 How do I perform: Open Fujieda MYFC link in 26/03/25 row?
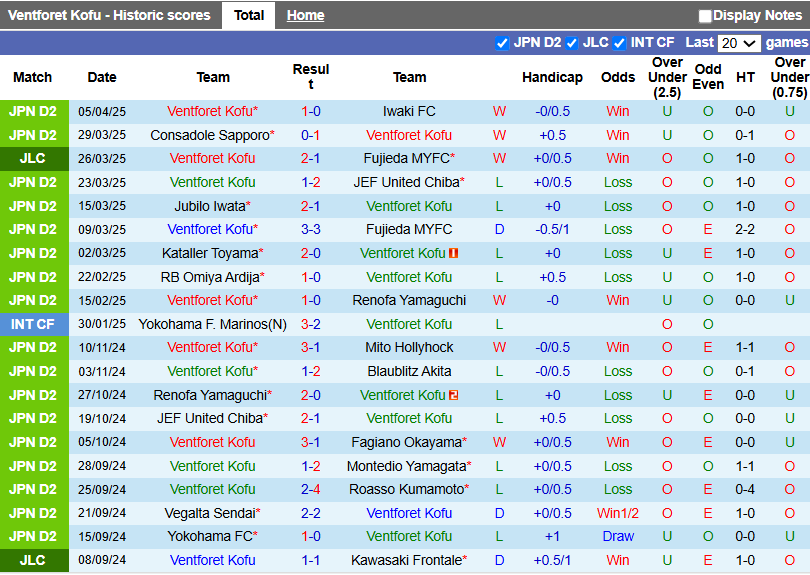(409, 159)
